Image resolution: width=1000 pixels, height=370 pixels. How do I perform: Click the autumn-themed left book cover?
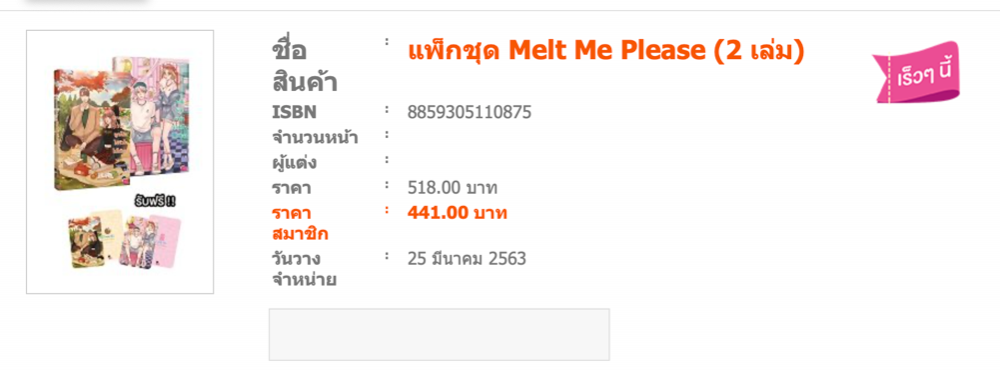coord(92,130)
